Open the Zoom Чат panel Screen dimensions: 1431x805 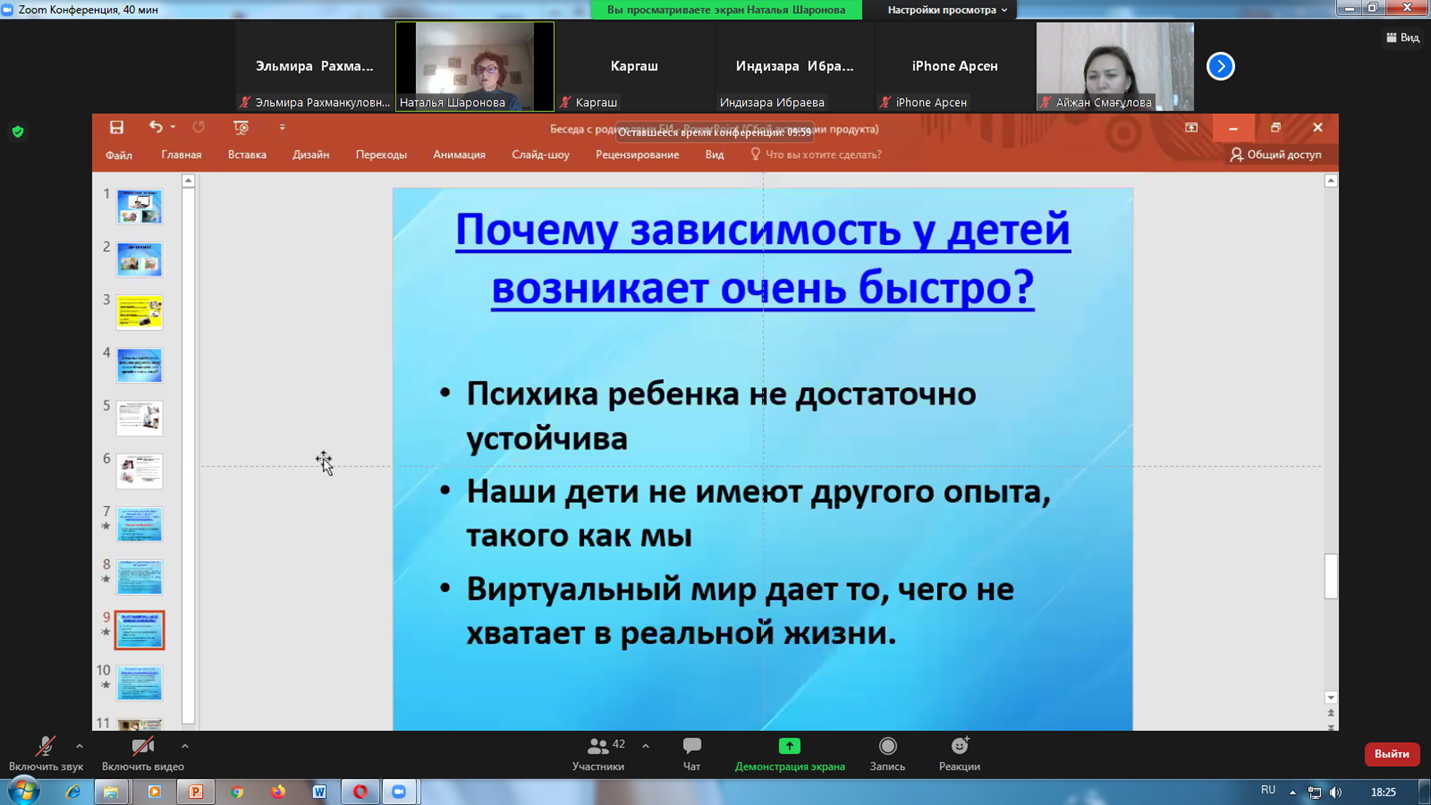pyautogui.click(x=691, y=754)
